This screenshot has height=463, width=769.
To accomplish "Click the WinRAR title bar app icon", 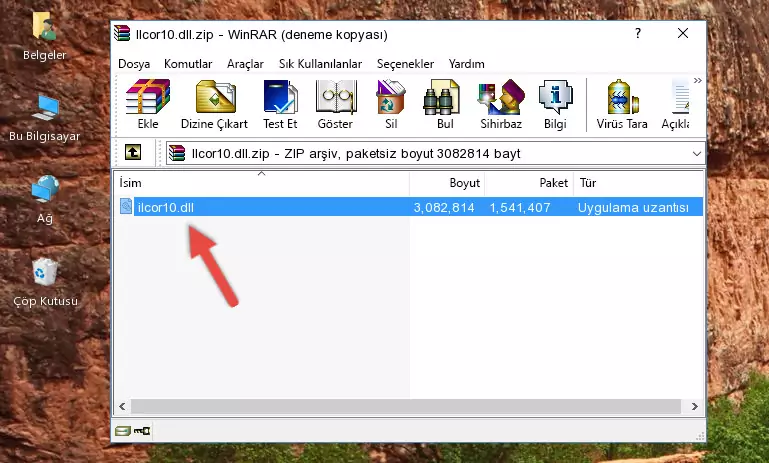I will click(123, 34).
